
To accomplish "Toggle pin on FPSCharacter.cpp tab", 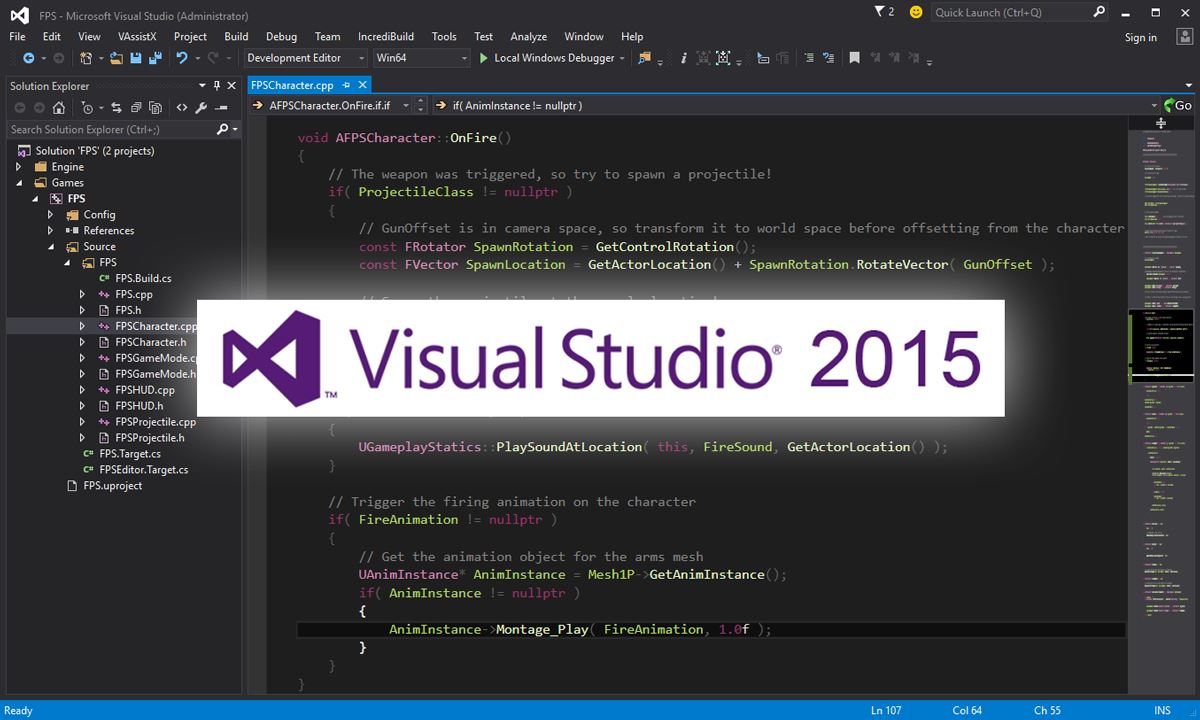I will point(346,86).
